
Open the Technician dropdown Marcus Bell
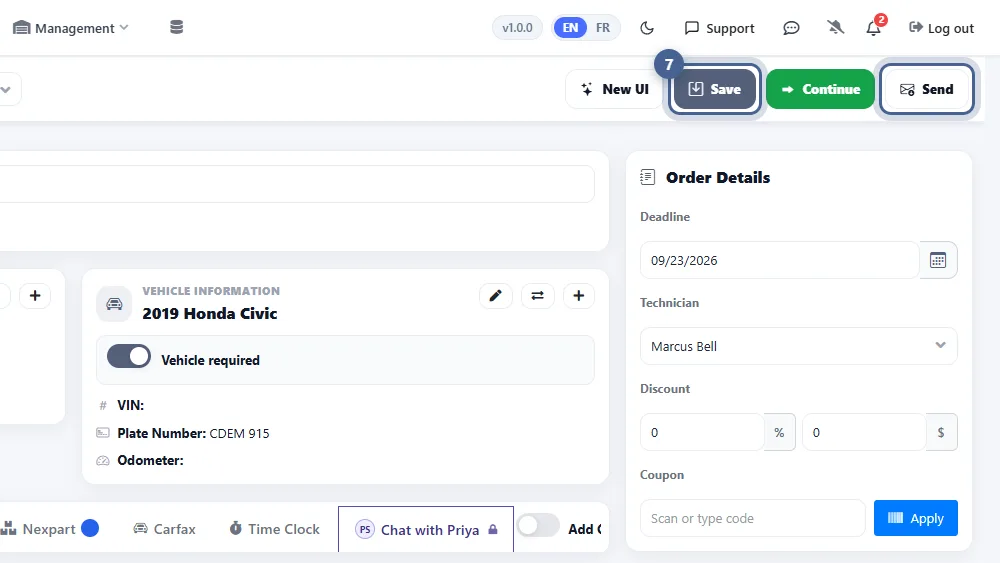[x=798, y=346]
